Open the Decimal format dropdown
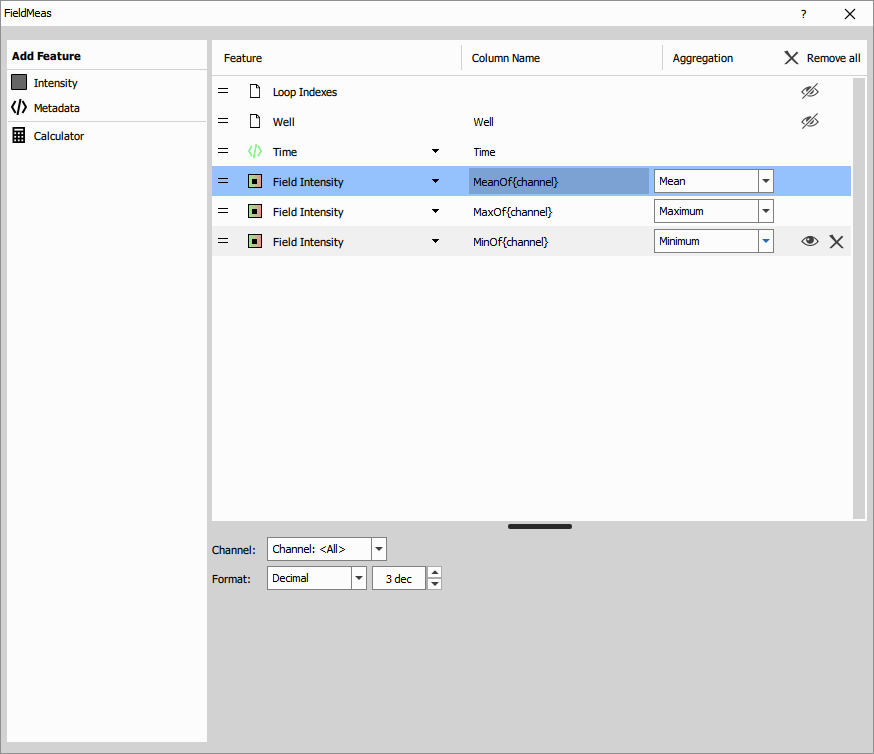The image size is (874, 754). click(x=359, y=578)
